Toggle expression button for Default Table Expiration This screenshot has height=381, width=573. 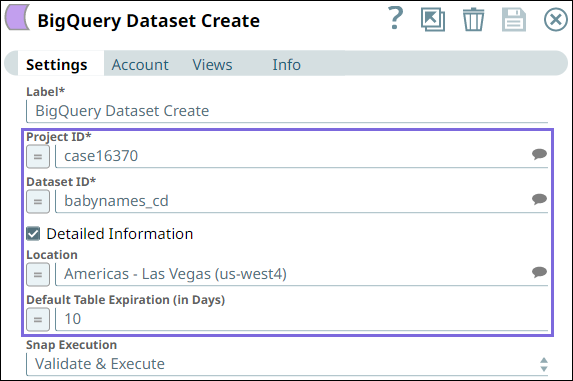[38, 320]
